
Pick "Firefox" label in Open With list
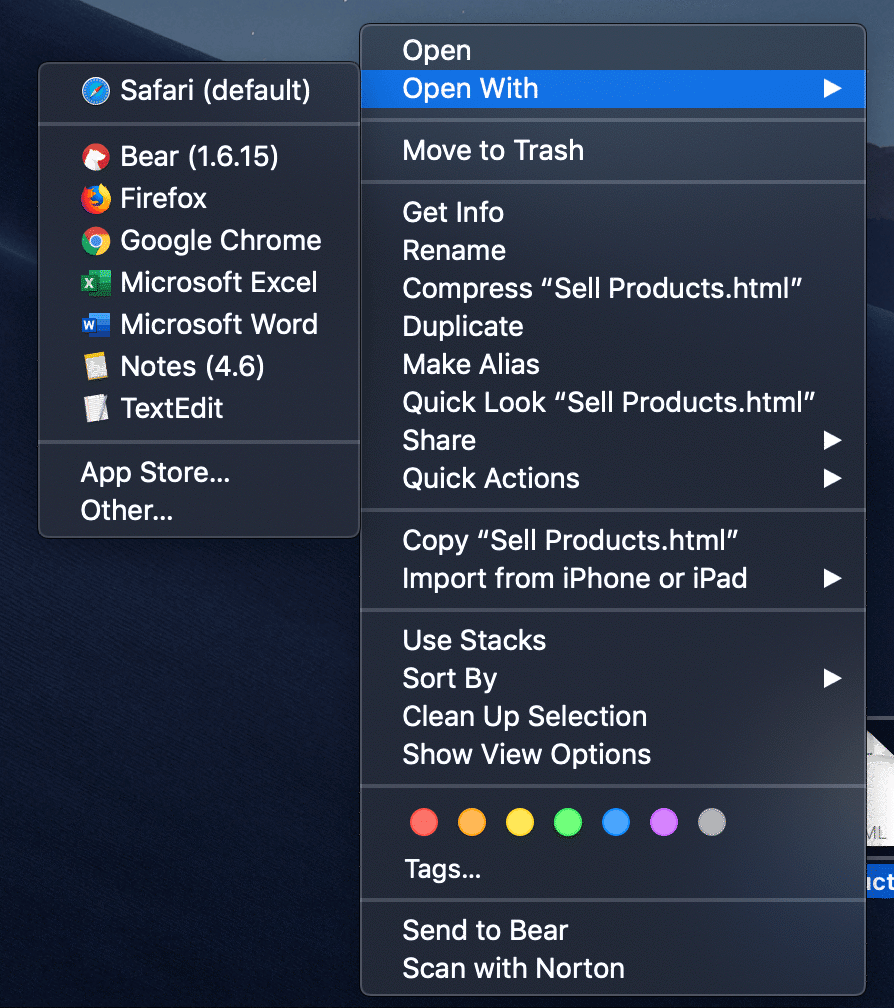pyautogui.click(x=163, y=199)
